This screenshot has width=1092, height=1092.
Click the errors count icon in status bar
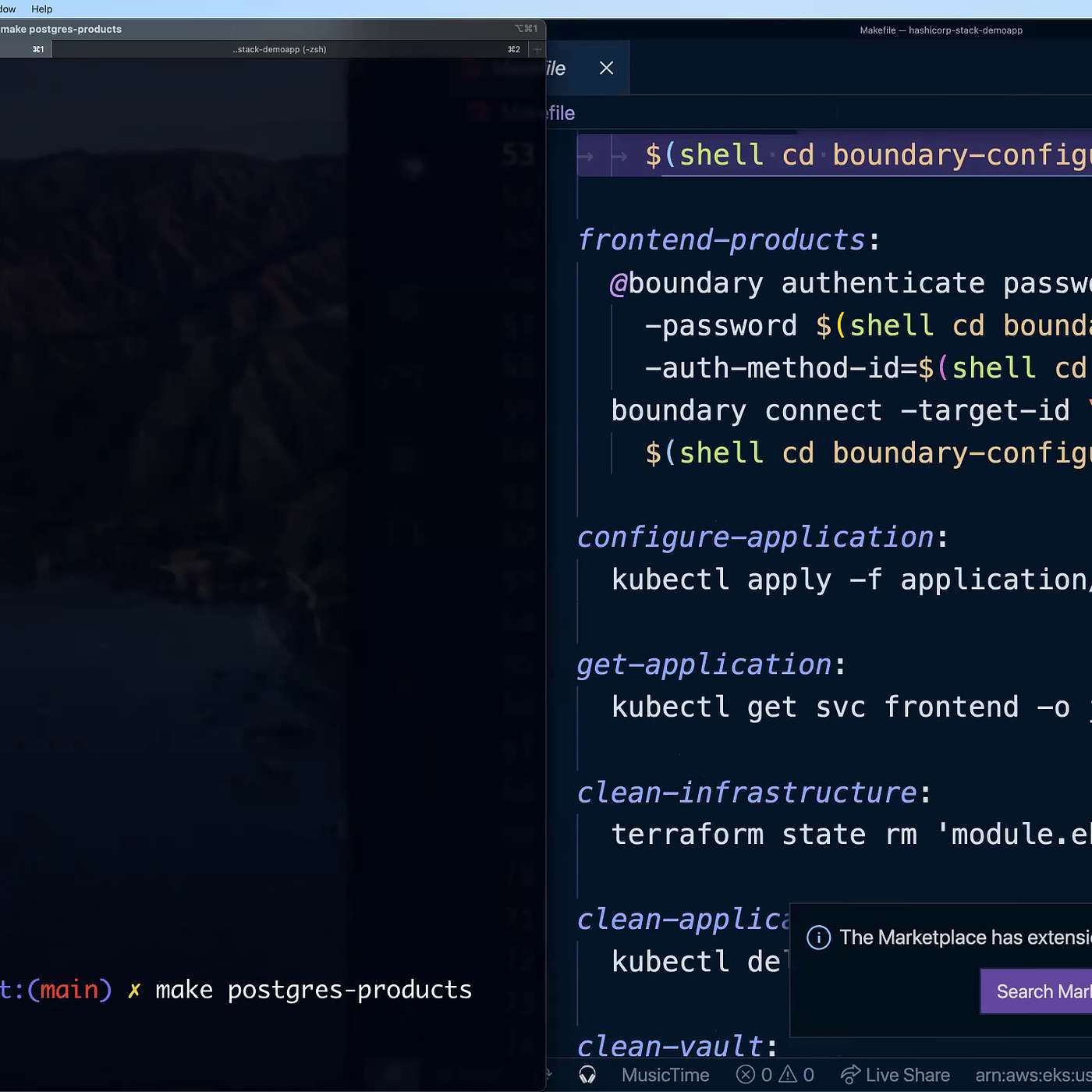(746, 1075)
